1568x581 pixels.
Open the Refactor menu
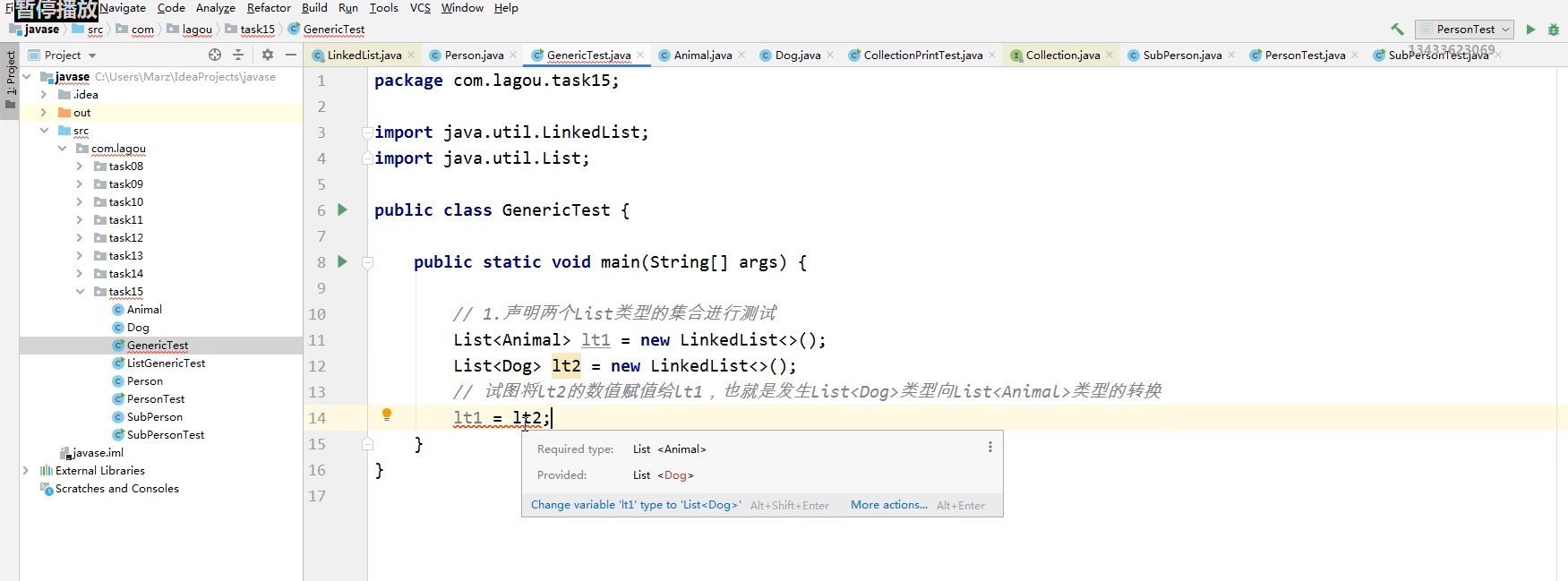[x=269, y=8]
